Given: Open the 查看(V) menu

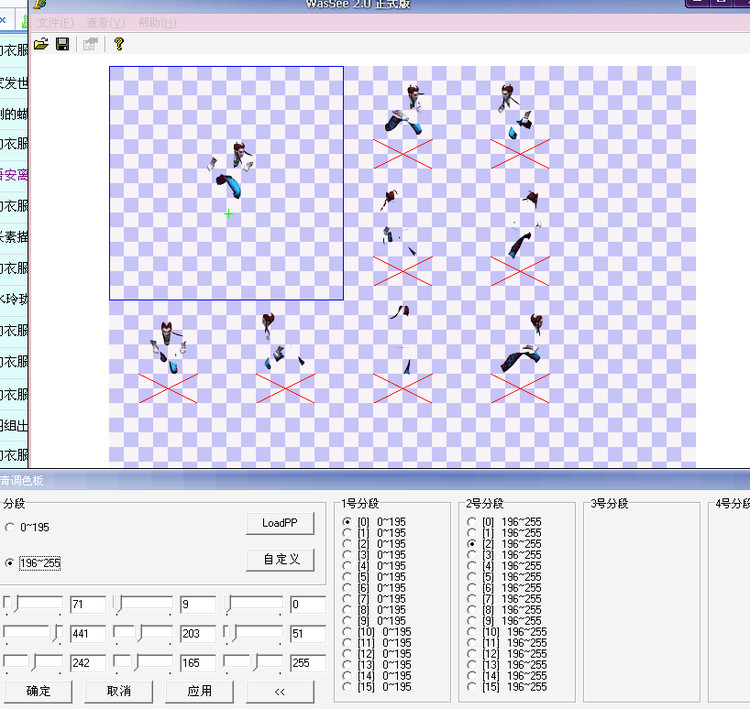Looking at the screenshot, I should click(106, 22).
